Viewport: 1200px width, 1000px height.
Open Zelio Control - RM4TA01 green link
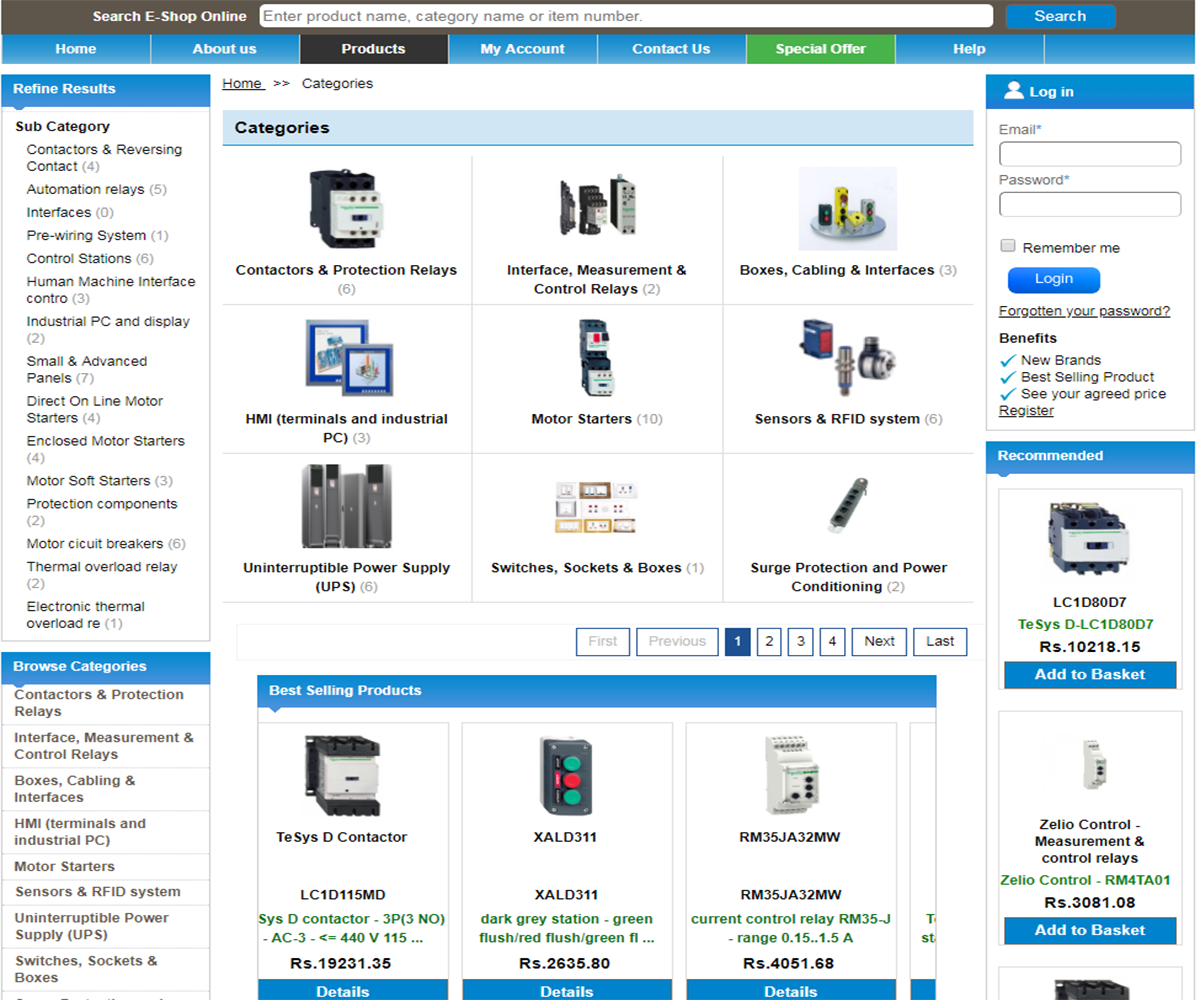1085,880
